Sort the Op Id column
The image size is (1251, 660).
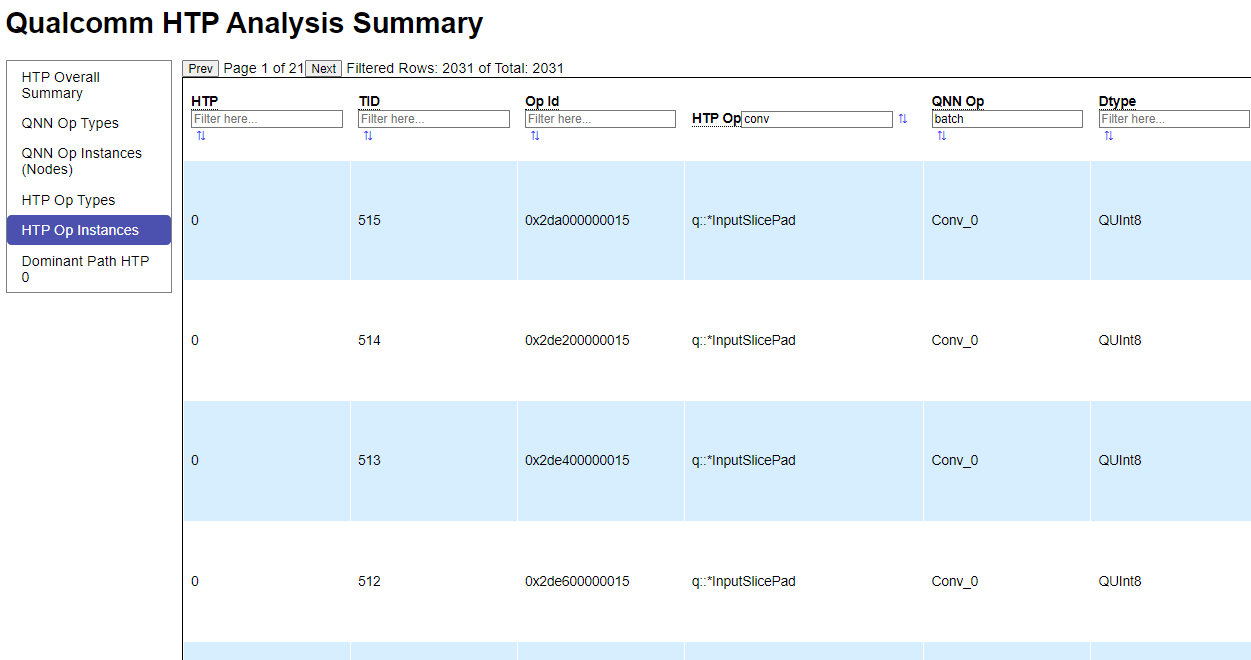coord(535,135)
